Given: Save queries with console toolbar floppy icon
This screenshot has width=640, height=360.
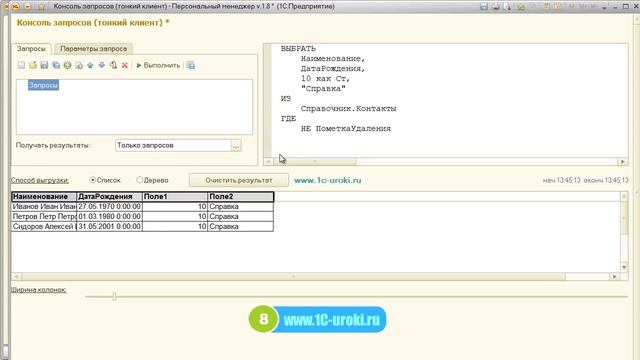Looking at the screenshot, I should point(44,65).
